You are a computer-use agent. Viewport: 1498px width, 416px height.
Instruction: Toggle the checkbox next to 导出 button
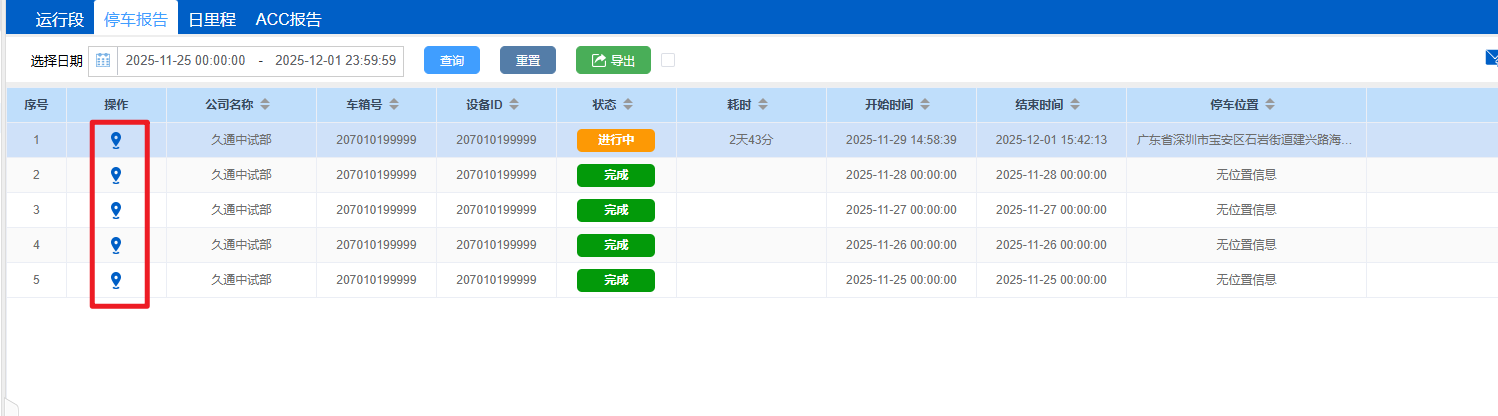coord(668,60)
